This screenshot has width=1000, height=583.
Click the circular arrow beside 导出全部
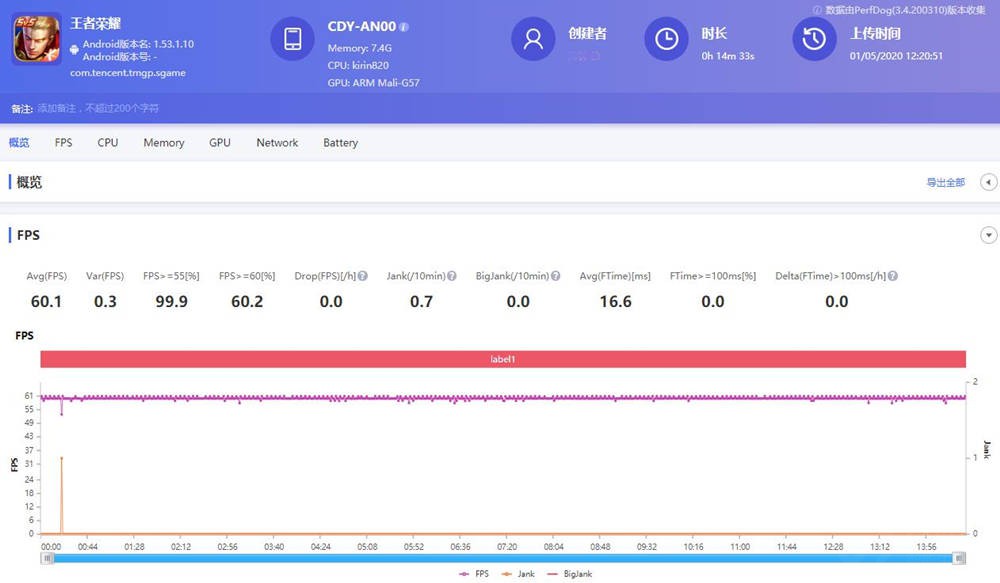point(988,182)
